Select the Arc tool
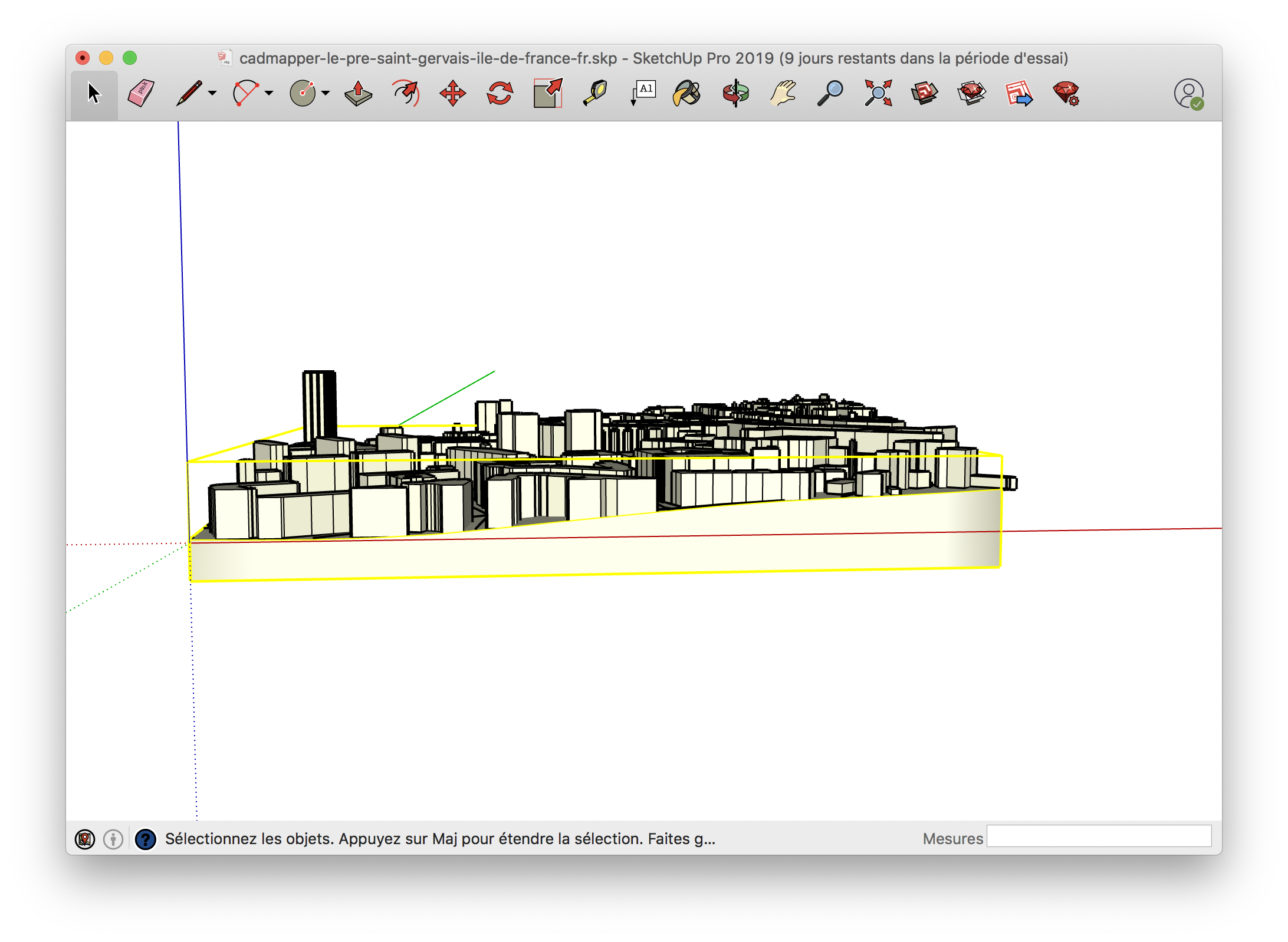This screenshot has width=1288, height=942. 245,94
